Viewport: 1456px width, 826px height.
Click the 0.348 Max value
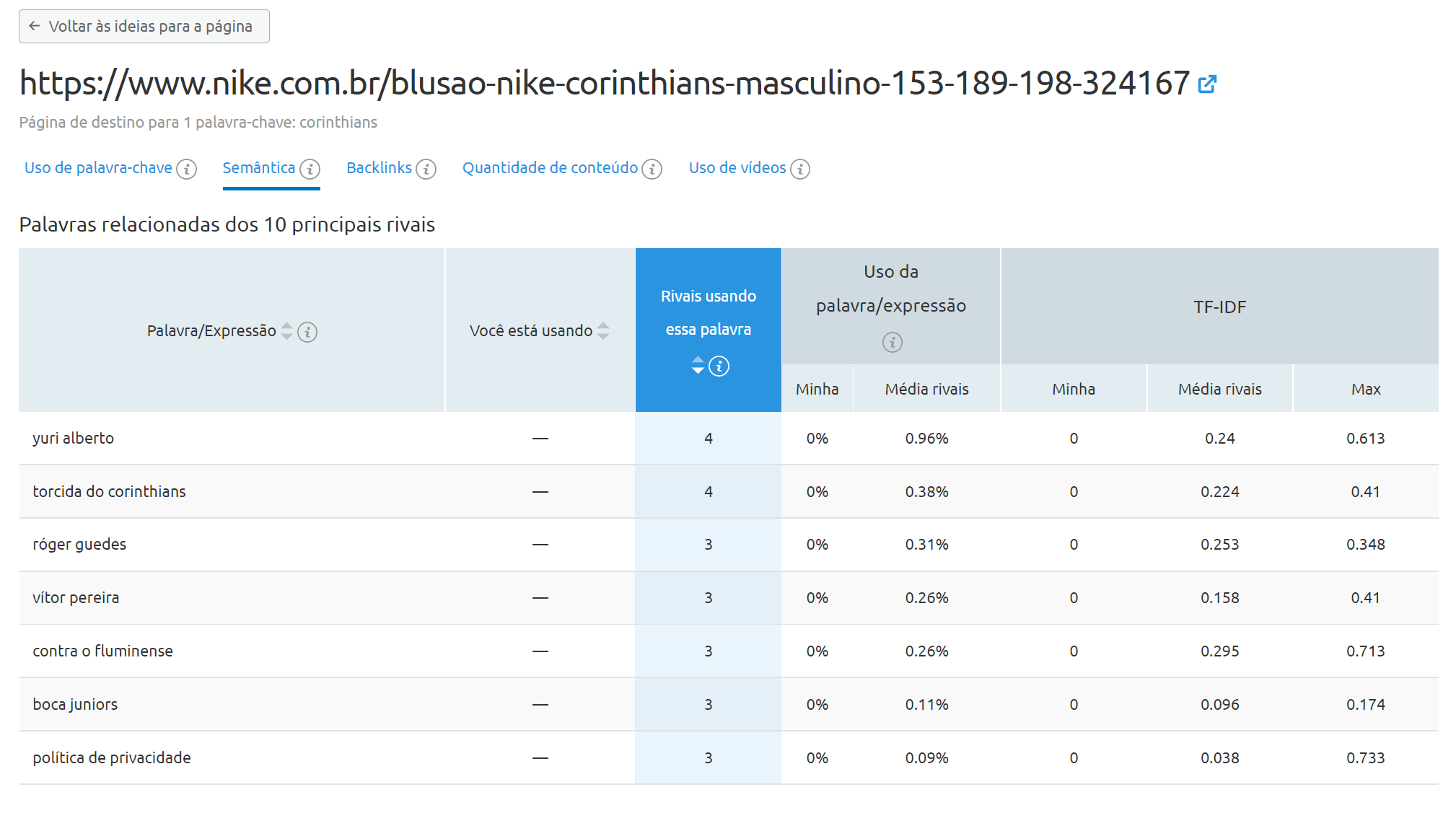tap(1366, 545)
